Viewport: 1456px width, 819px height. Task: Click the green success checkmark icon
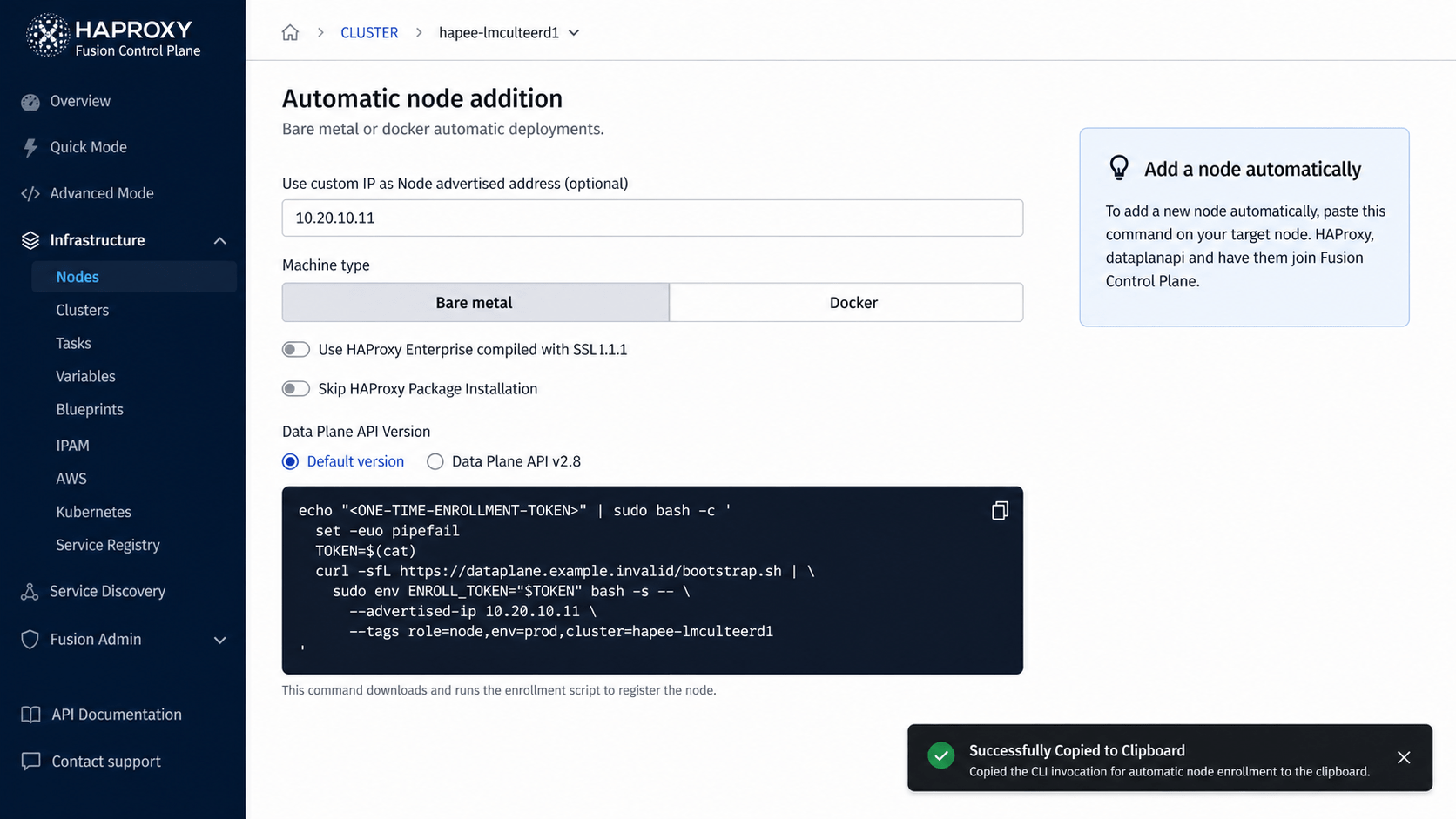pyautogui.click(x=940, y=755)
